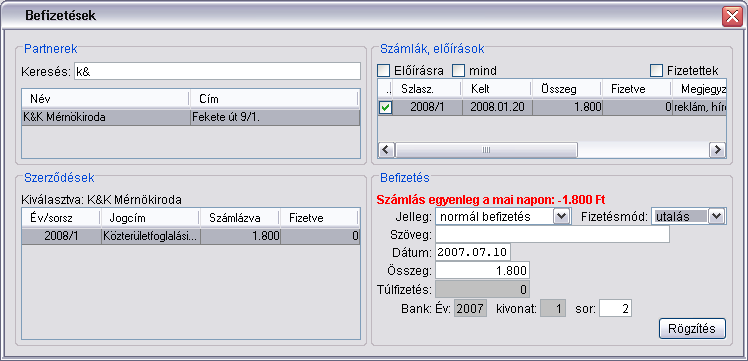Close the Befizetések window

tap(732, 16)
